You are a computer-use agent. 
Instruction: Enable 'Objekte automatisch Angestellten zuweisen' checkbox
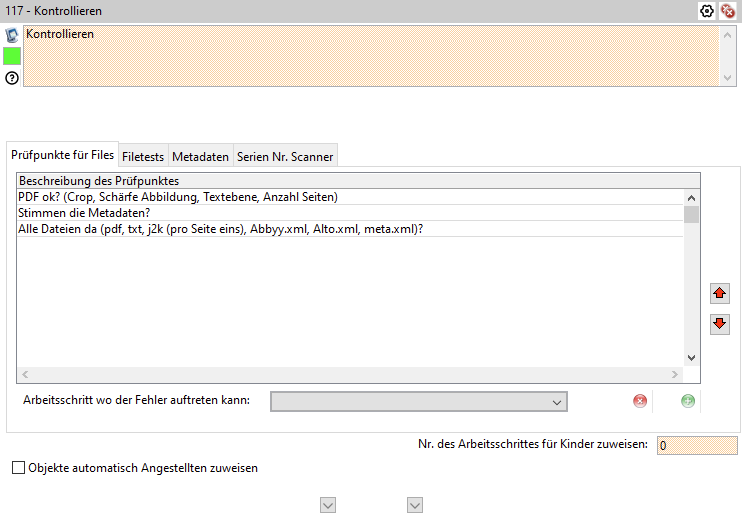coord(18,467)
